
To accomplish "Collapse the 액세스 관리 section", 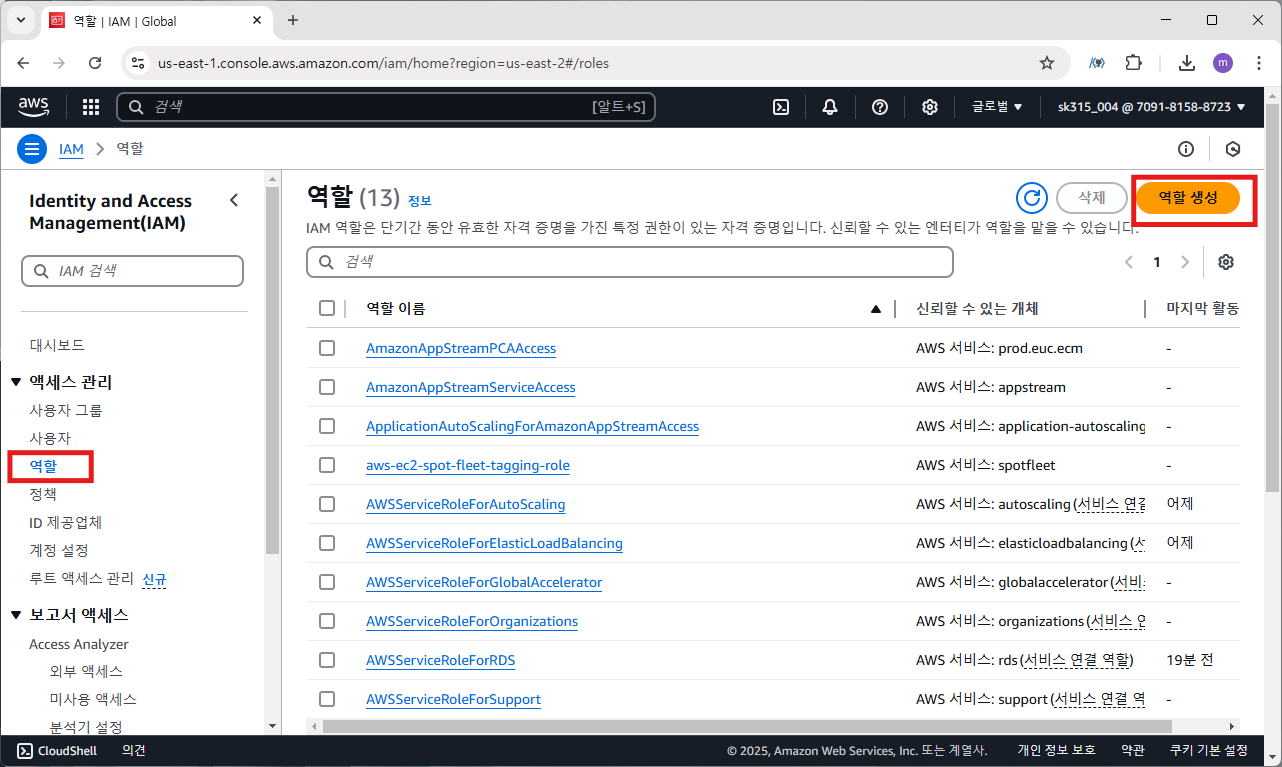I will 16,382.
